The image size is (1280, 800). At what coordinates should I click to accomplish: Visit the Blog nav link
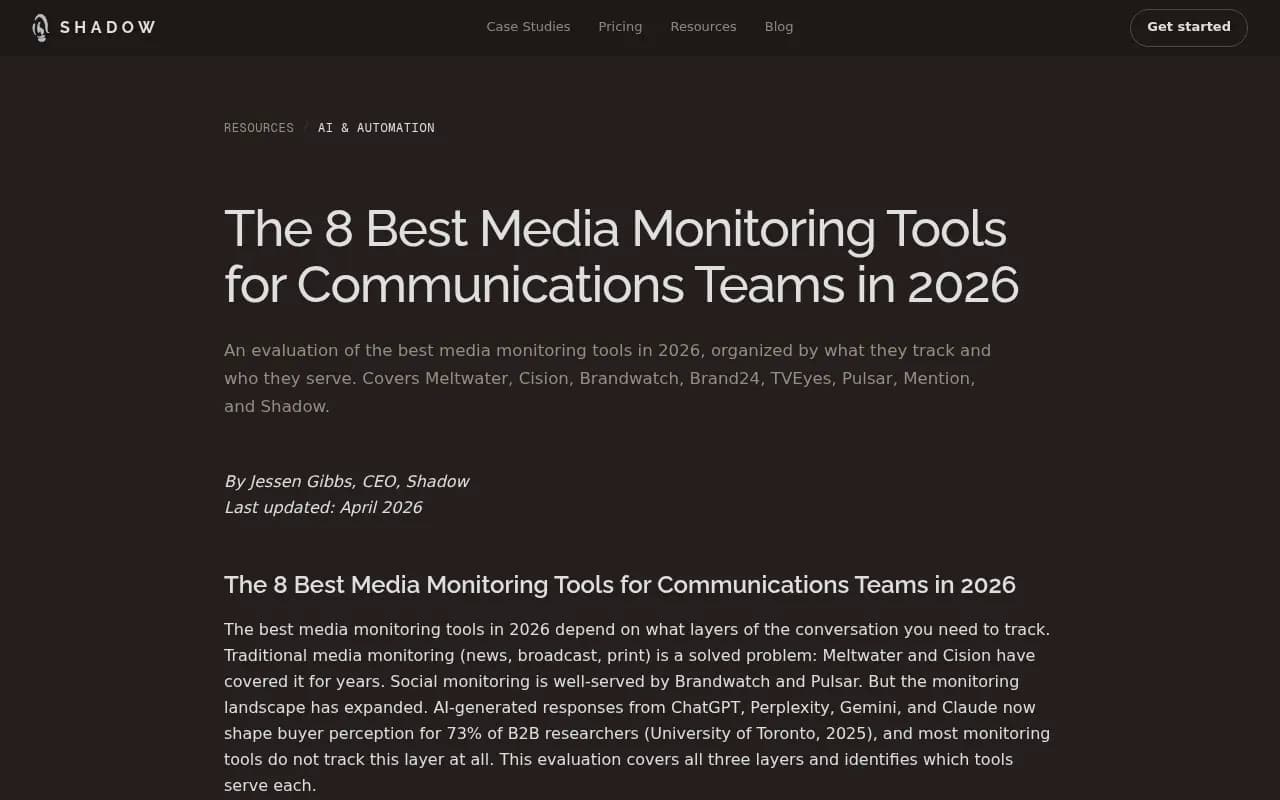[779, 27]
